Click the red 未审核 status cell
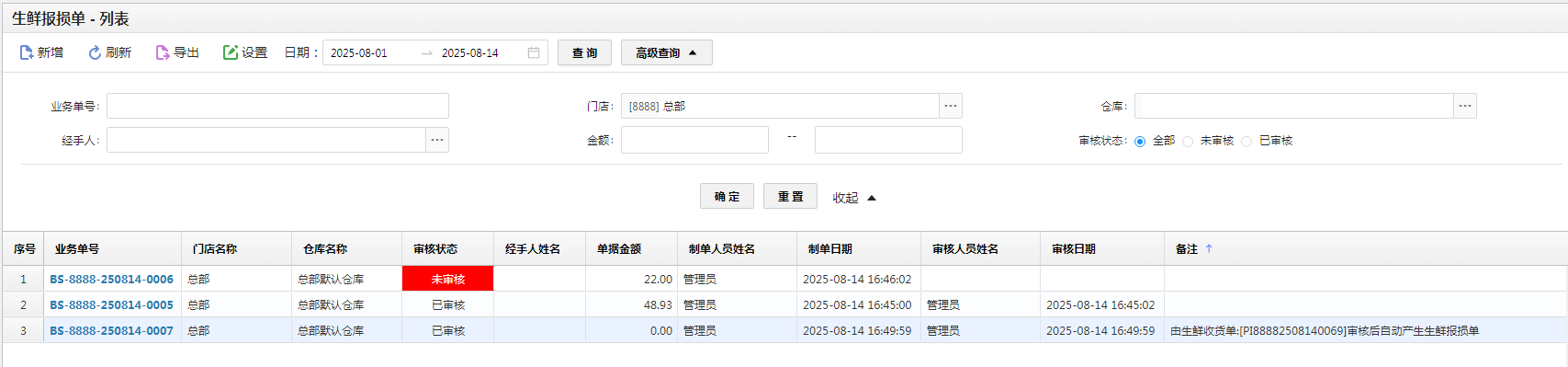Image resolution: width=1568 pixels, height=367 pixels. (x=448, y=279)
